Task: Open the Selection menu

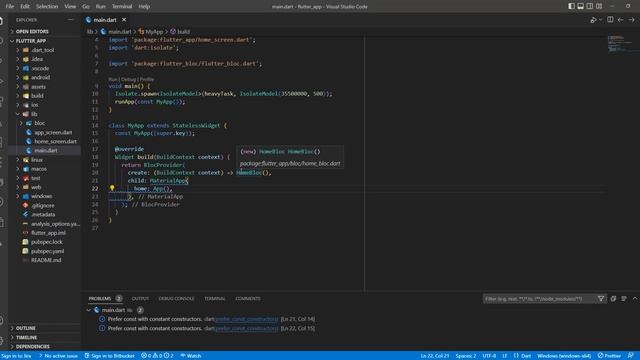Action: click(47, 6)
